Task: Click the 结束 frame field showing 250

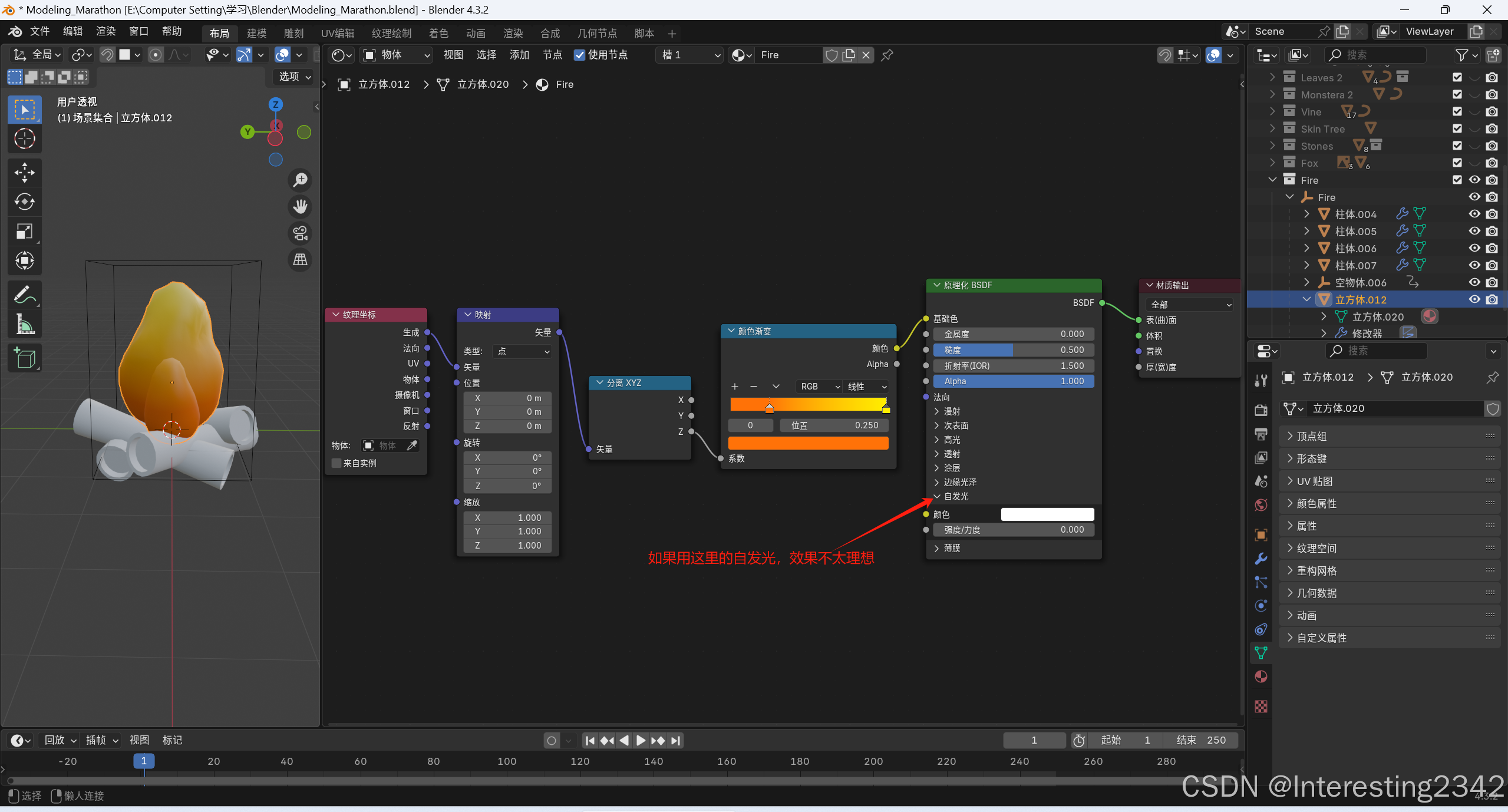Action: (1200, 740)
